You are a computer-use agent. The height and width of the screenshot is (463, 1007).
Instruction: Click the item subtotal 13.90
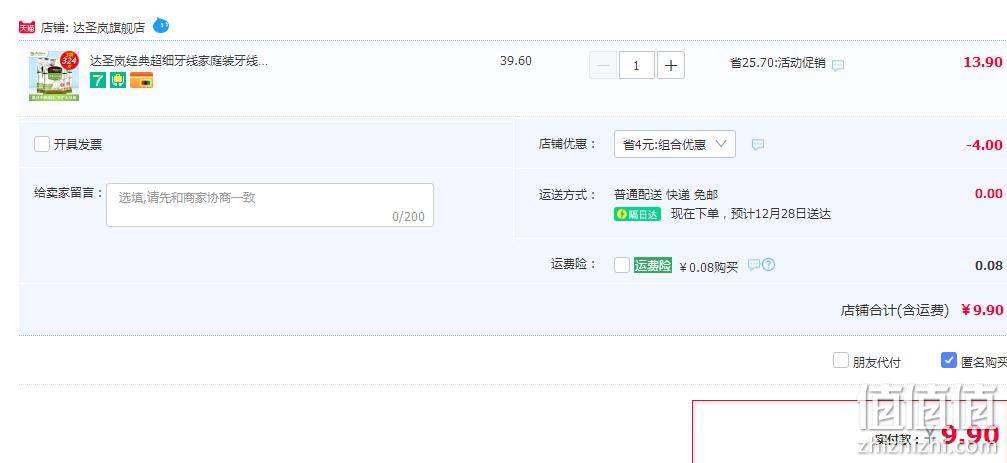(983, 62)
